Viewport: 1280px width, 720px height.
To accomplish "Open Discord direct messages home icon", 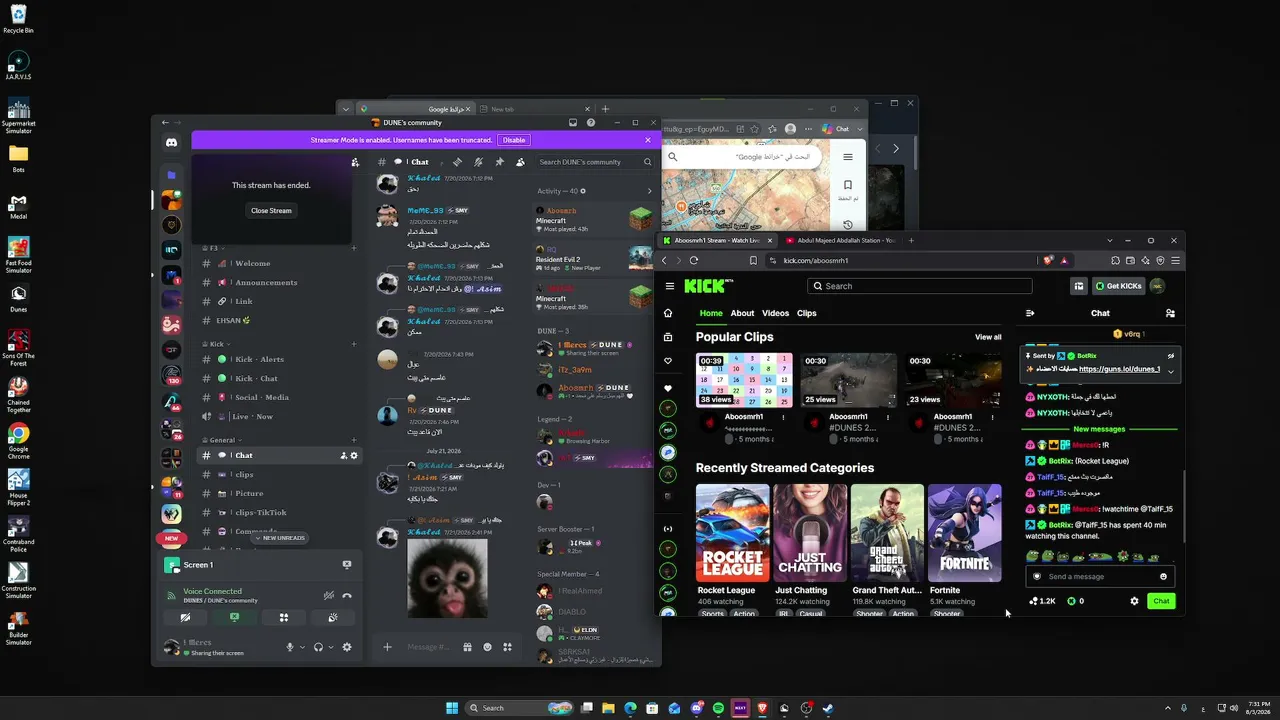I will [x=171, y=143].
